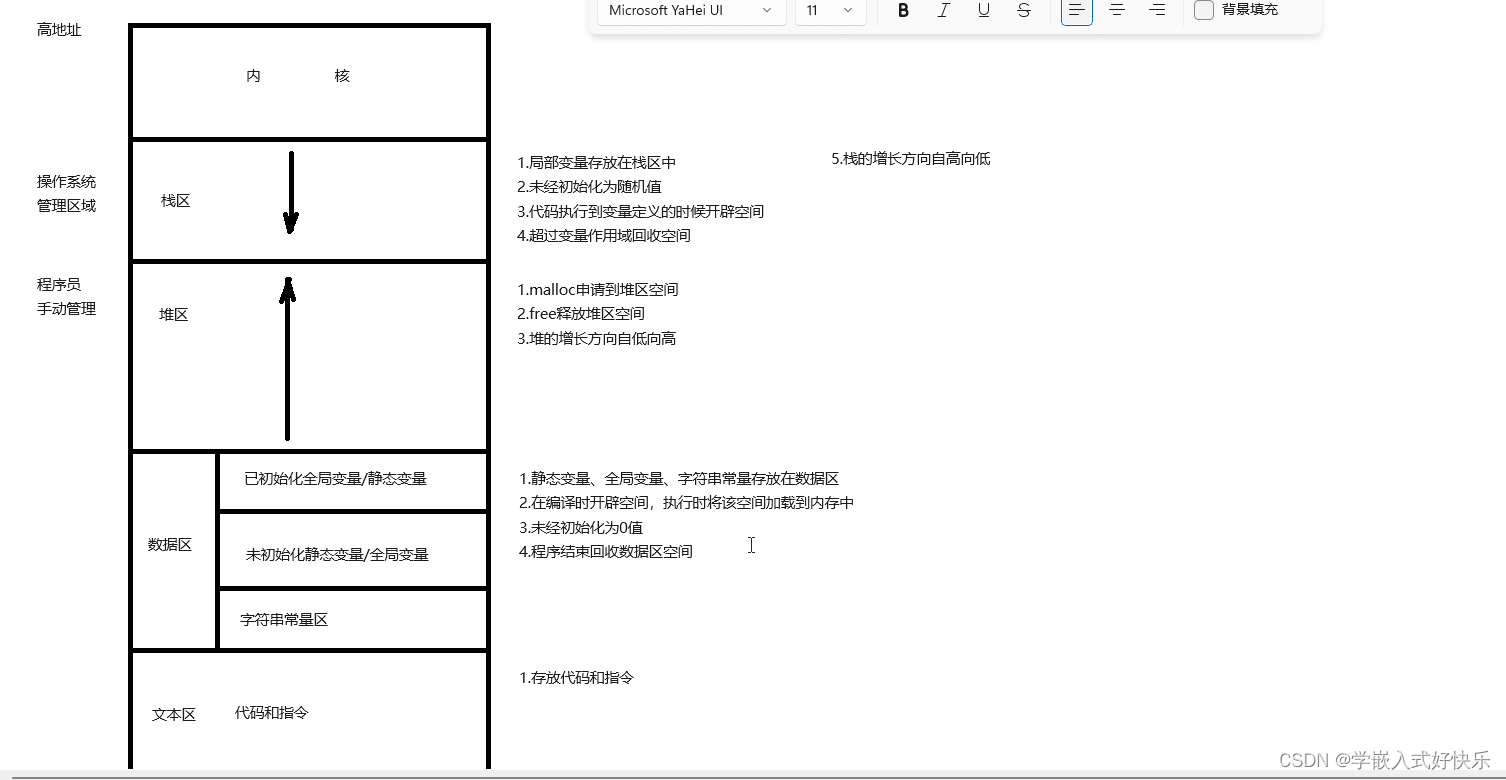Click 1.存放代码和指令 line

pos(577,678)
